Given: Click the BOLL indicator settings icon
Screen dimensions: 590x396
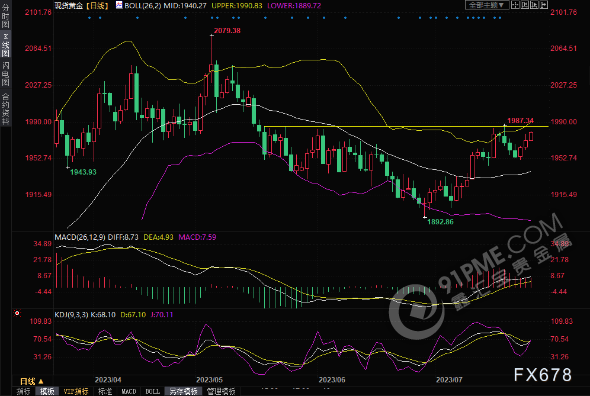Looking at the screenshot, I should tap(119, 5).
